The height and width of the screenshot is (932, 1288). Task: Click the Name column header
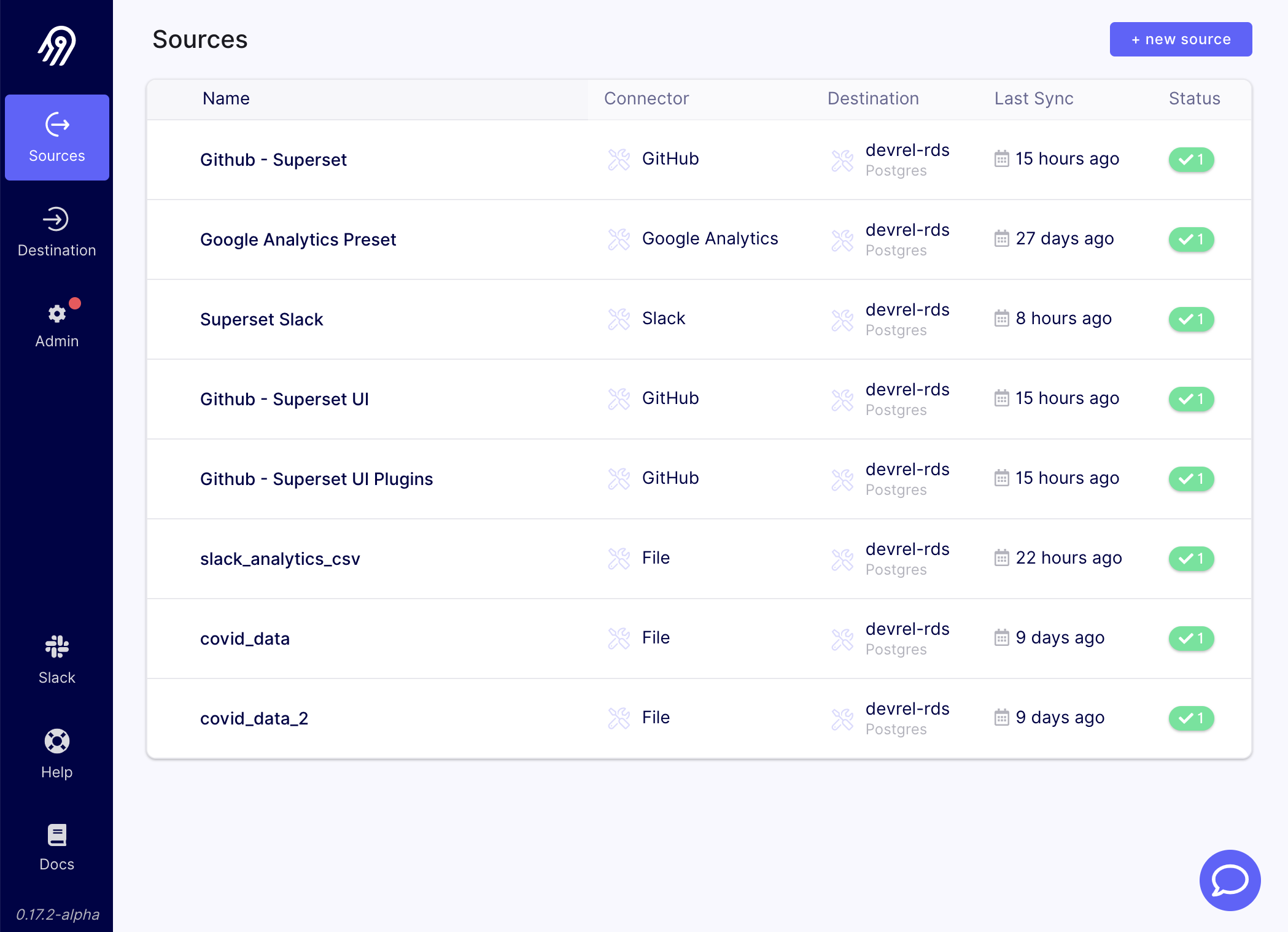click(x=225, y=98)
